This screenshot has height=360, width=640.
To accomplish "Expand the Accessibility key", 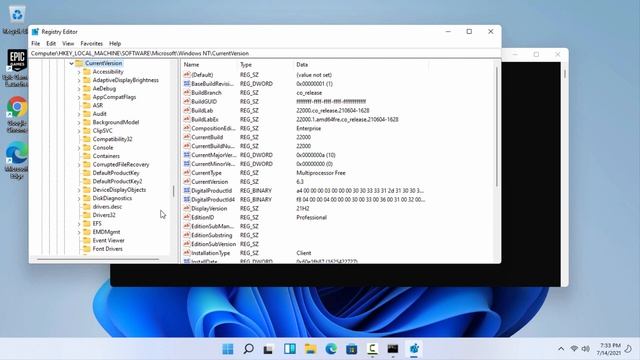I will click(79, 72).
